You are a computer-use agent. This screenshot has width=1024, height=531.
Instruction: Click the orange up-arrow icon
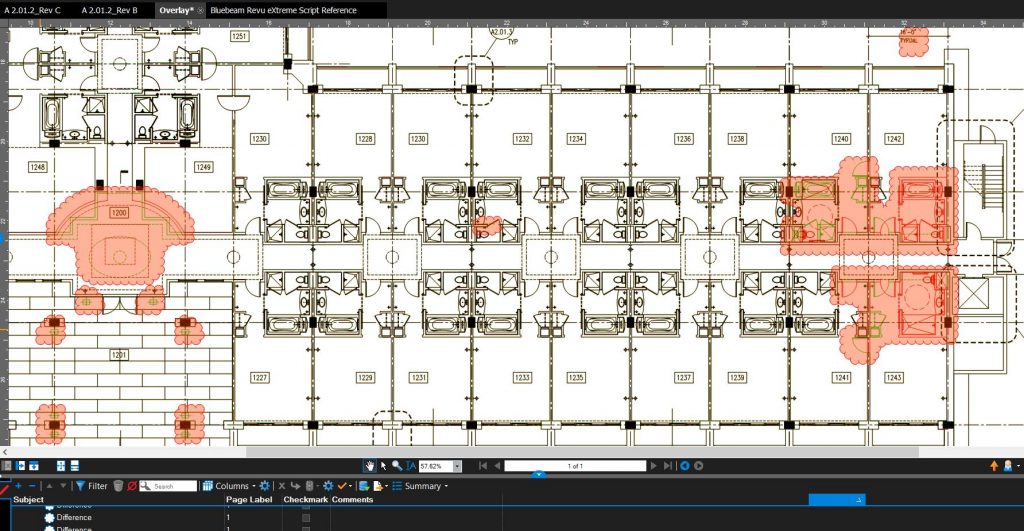pos(994,466)
